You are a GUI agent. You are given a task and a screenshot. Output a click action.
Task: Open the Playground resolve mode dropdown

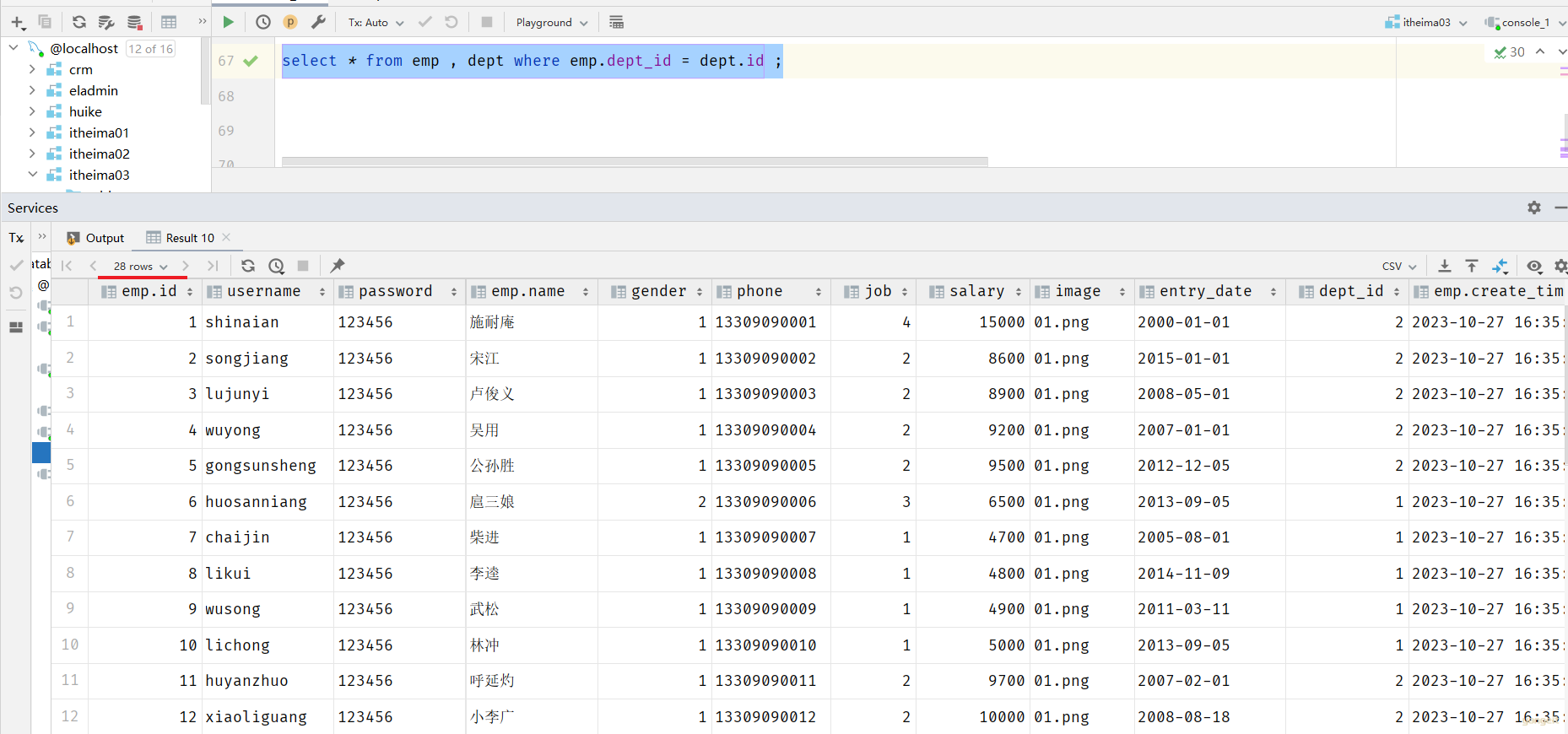point(552,23)
